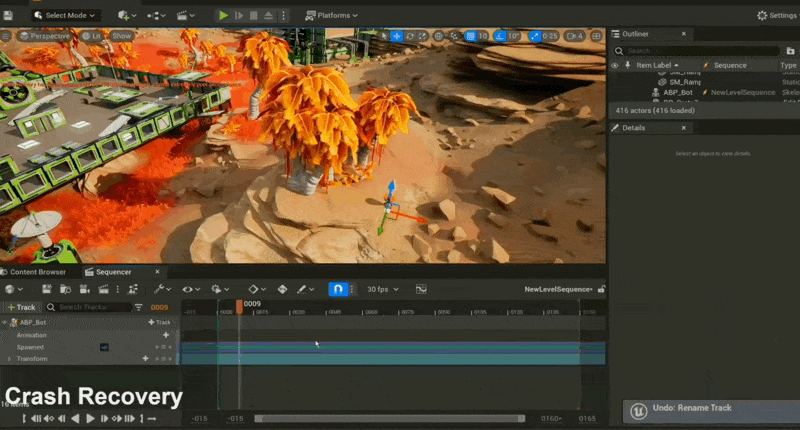Click the green Track add button

(21, 308)
